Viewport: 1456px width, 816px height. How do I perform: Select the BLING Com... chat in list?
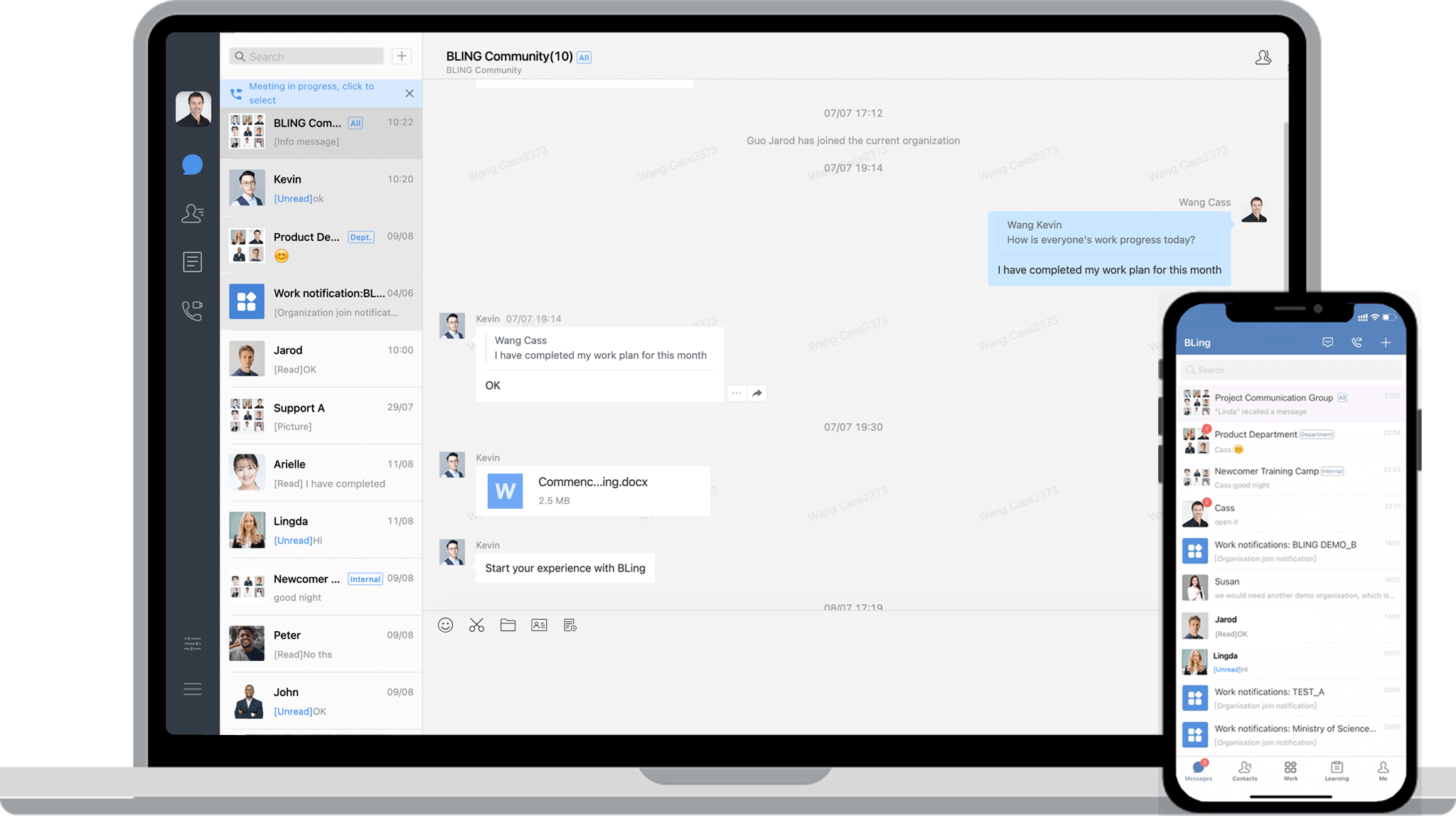[x=321, y=132]
